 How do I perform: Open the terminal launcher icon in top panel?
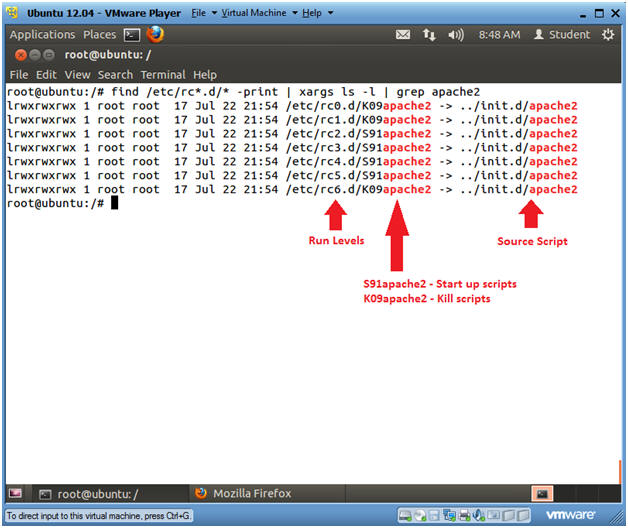coord(132,35)
